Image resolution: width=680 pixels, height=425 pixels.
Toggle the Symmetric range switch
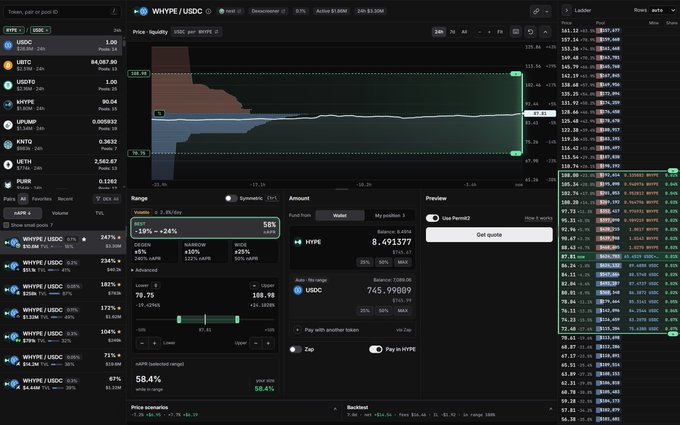coord(231,198)
